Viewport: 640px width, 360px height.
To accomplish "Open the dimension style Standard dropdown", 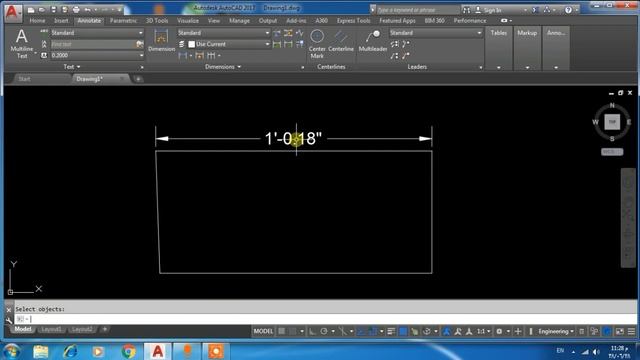I will click(x=224, y=33).
